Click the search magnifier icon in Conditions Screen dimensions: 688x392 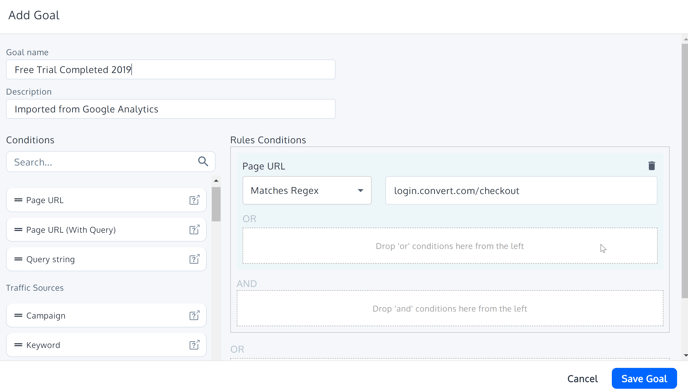(x=203, y=161)
